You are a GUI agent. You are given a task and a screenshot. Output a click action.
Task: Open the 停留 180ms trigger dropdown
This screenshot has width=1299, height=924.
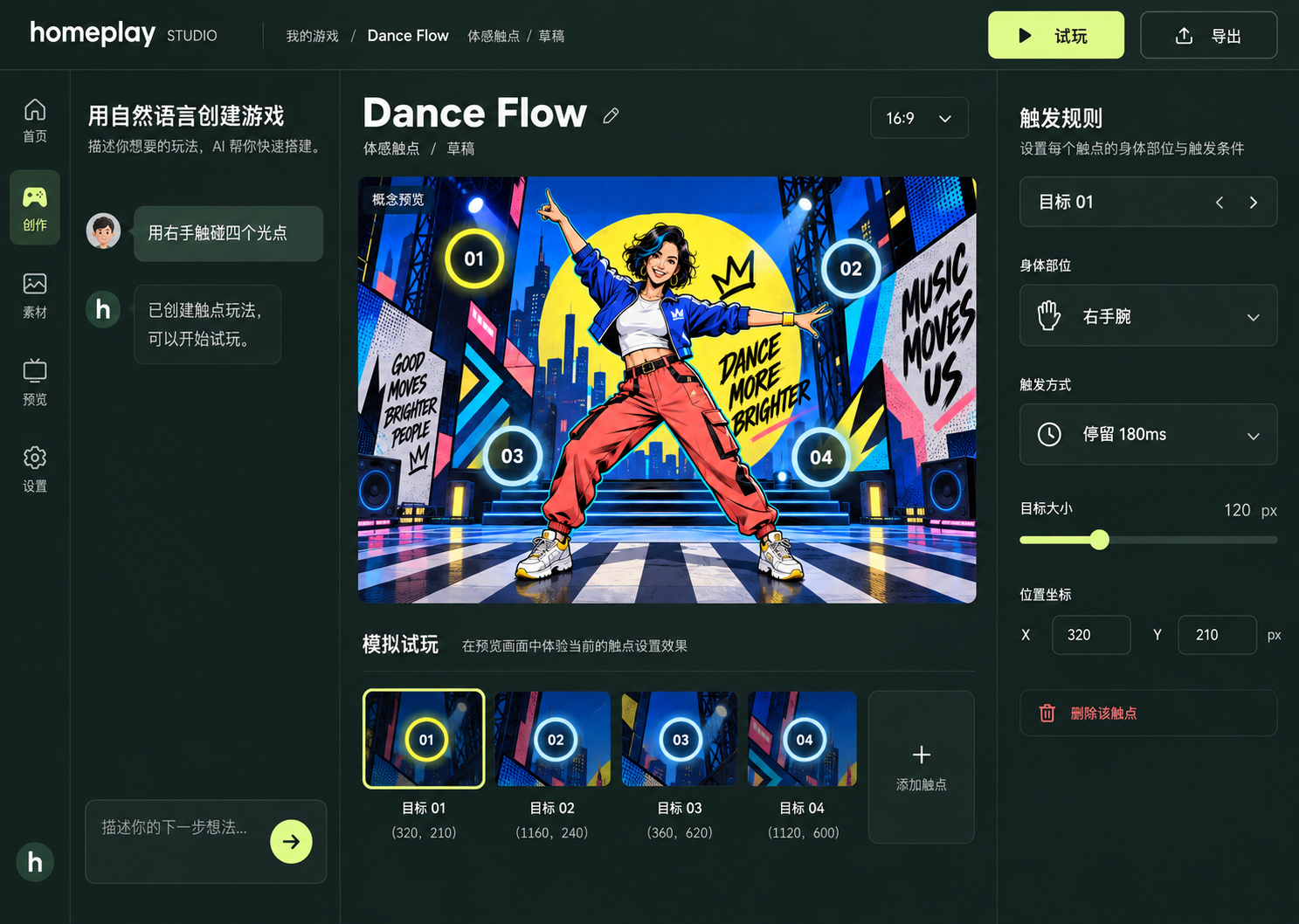[x=1148, y=434]
